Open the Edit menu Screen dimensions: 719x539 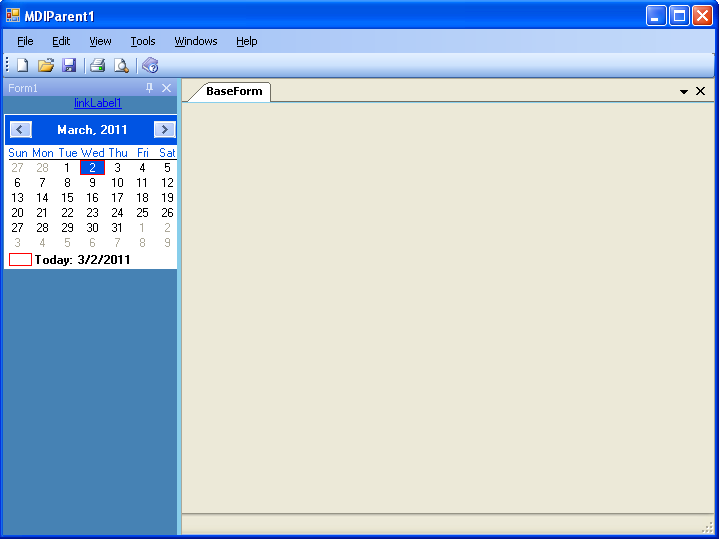61,41
